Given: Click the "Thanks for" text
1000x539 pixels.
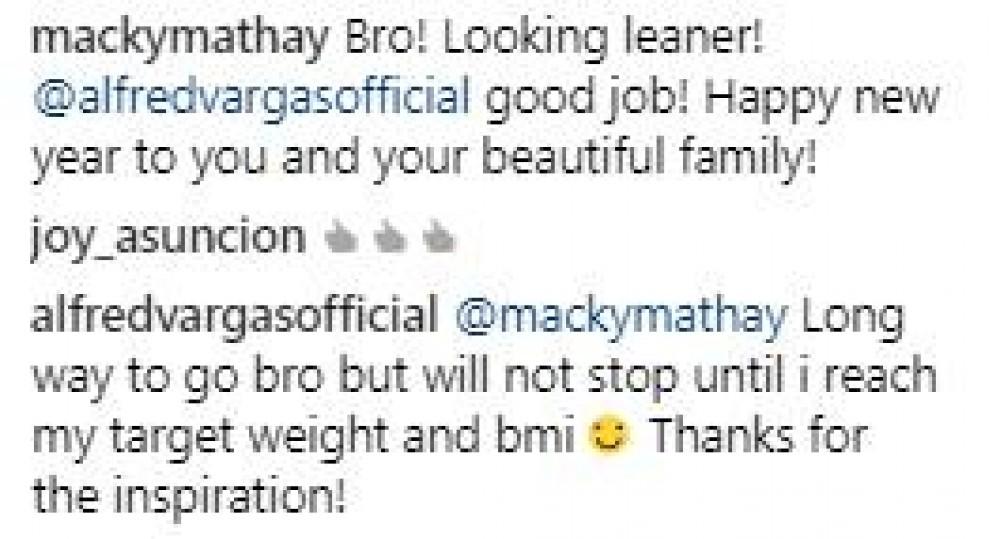Looking at the screenshot, I should click(x=758, y=435).
